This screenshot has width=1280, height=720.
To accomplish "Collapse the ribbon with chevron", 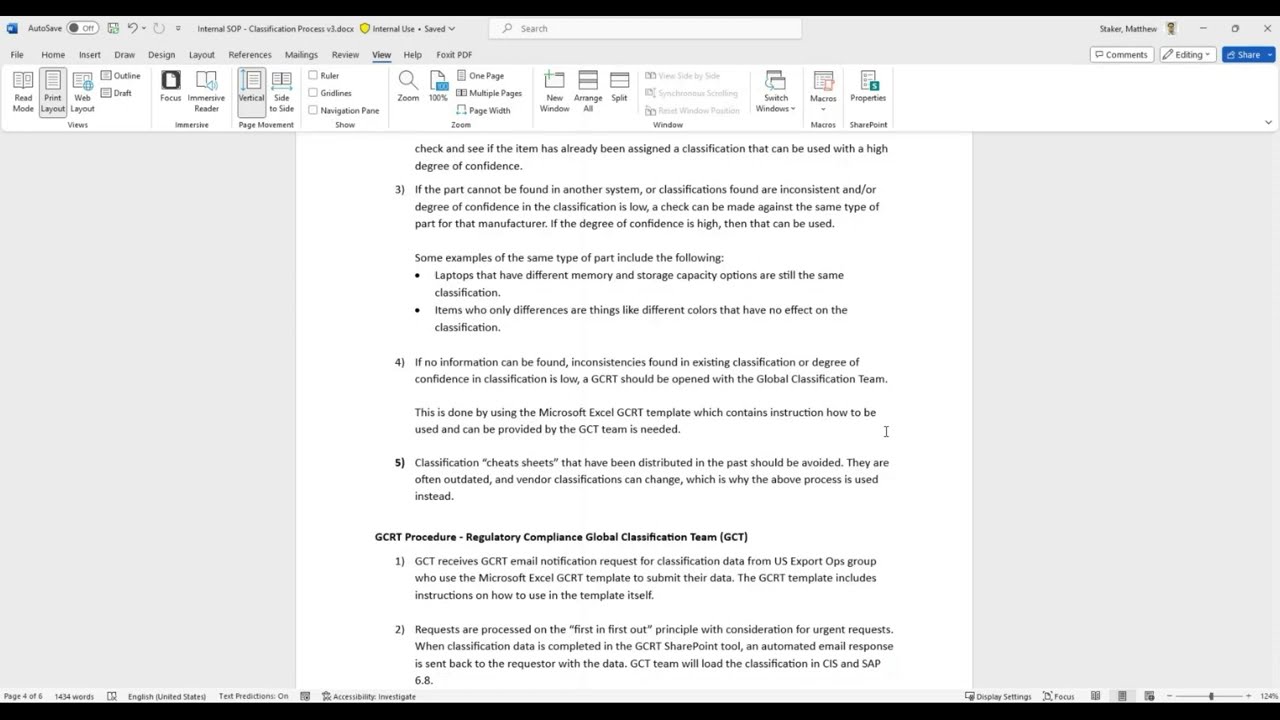I will 1268,122.
